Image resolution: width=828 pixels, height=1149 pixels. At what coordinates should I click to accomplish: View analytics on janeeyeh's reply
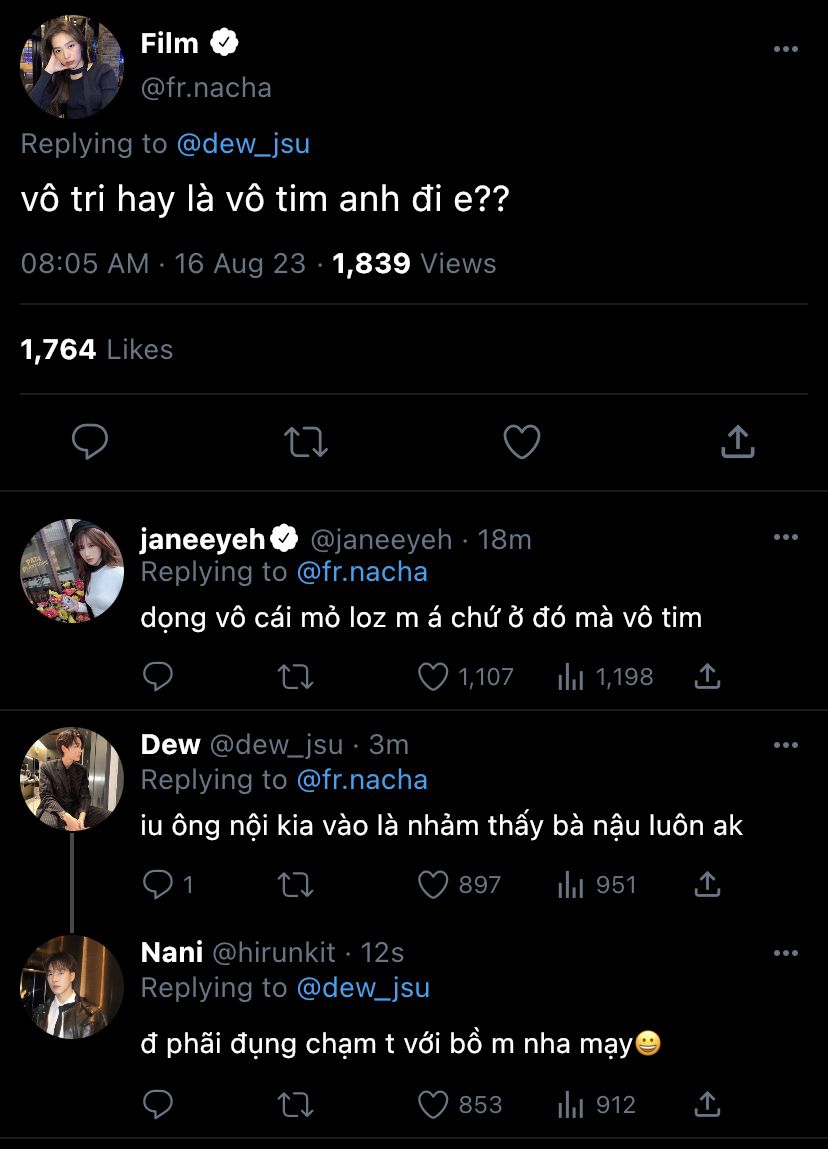(x=571, y=677)
